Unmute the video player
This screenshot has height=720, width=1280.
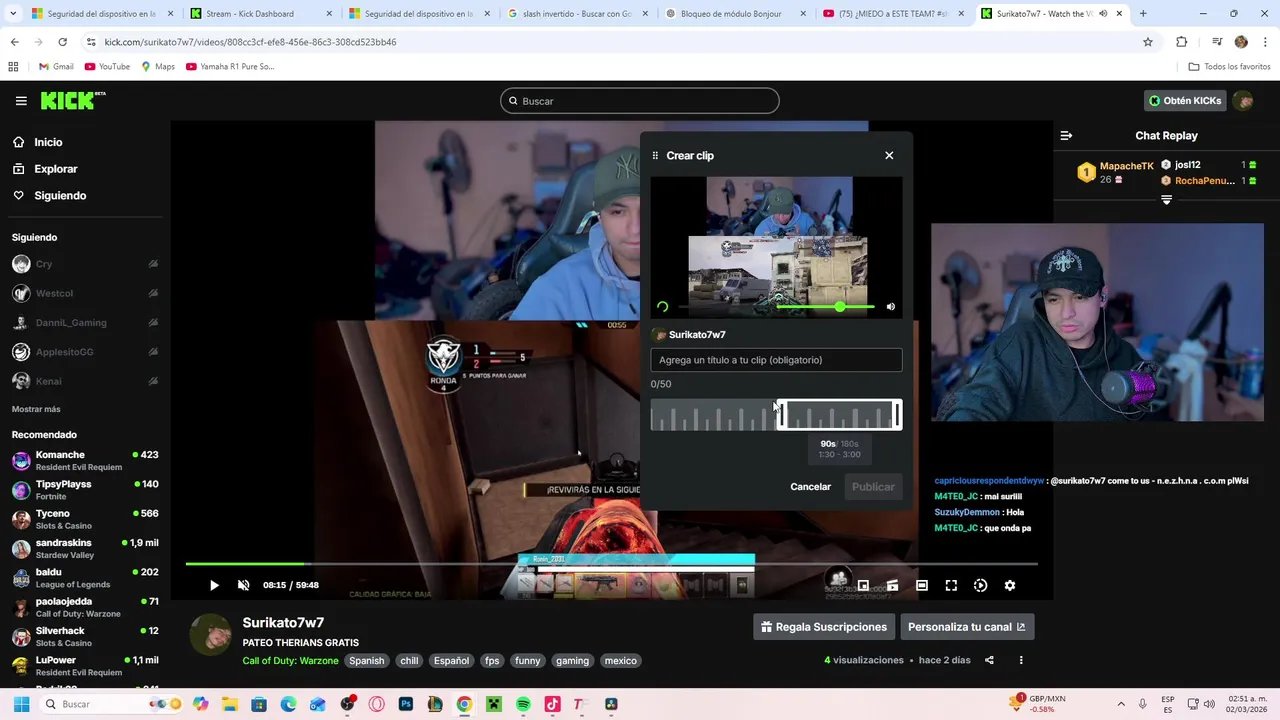pos(243,585)
